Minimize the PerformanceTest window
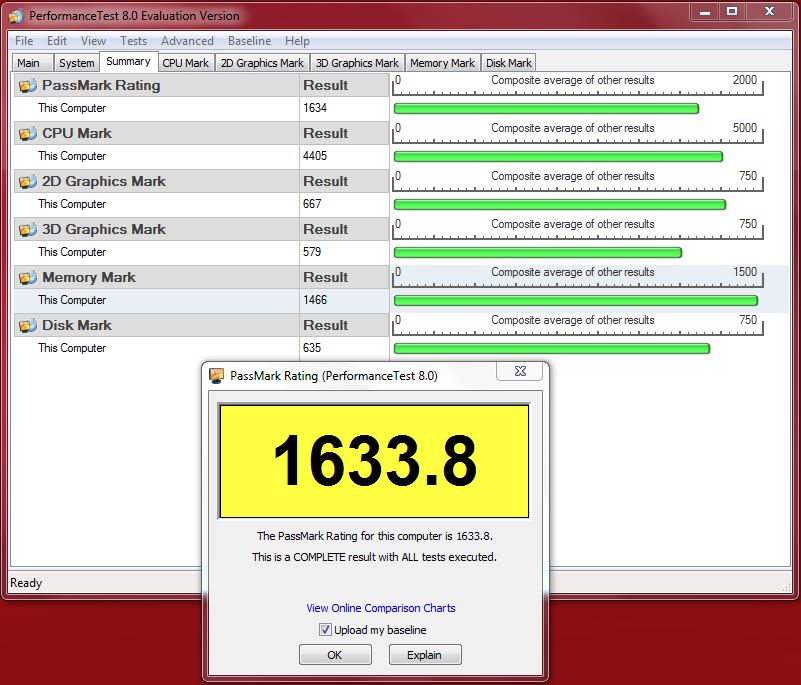Screen dimensions: 801x685 click(705, 12)
